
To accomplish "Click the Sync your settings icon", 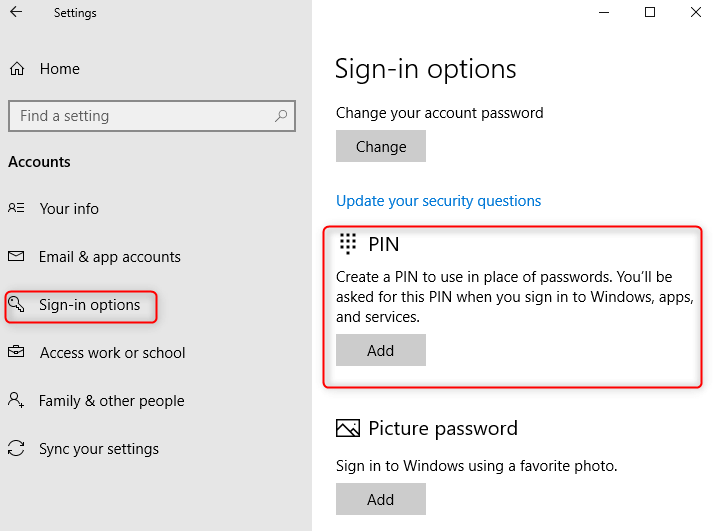I will tap(16, 449).
